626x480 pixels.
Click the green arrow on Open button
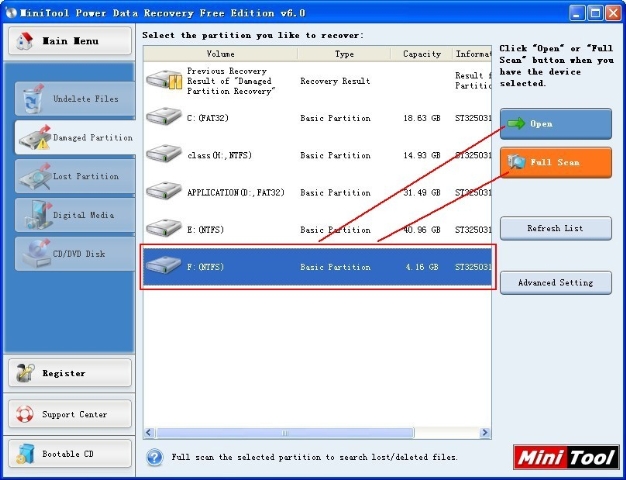click(x=516, y=123)
